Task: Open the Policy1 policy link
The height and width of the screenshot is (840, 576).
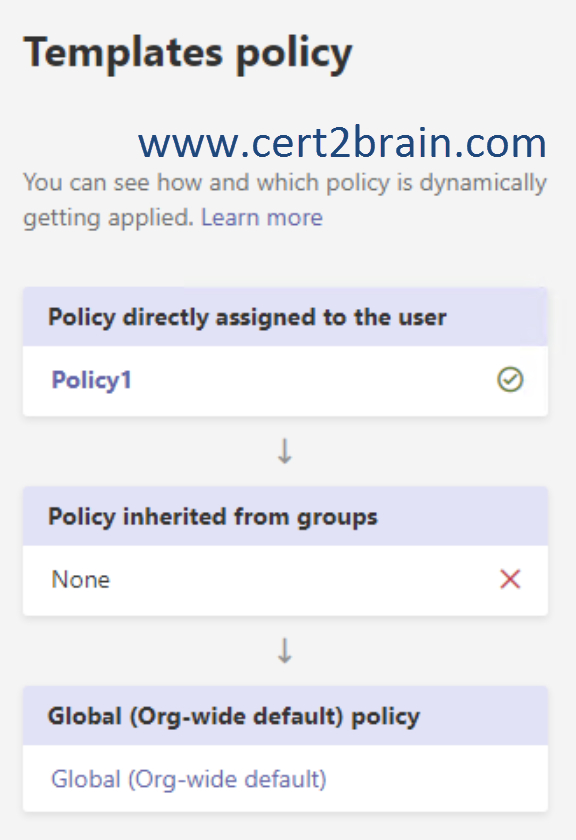Action: (x=91, y=380)
